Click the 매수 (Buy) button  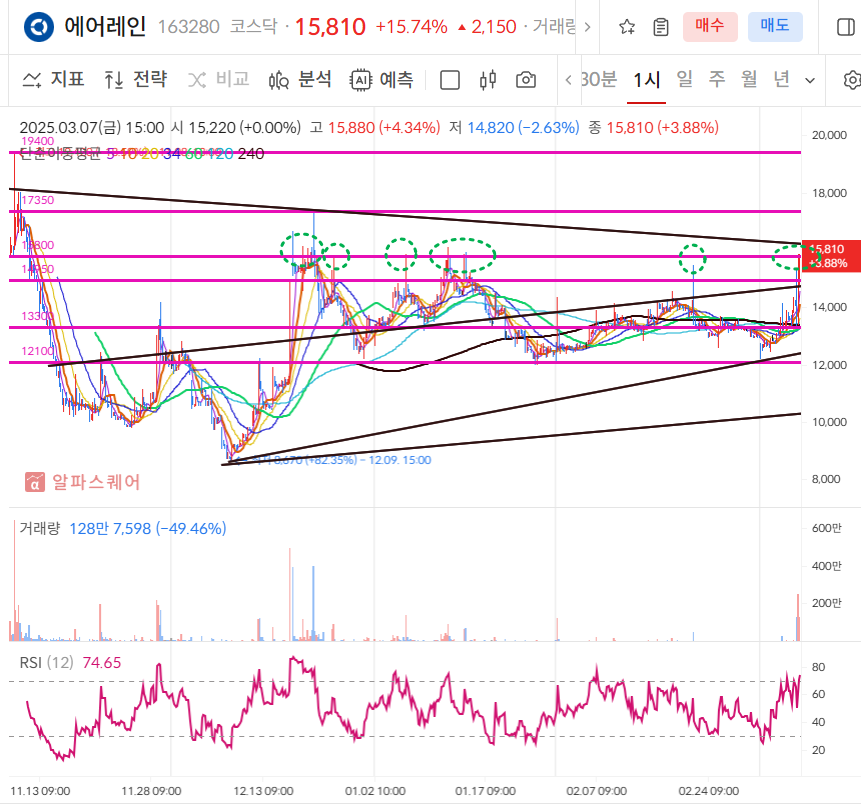(x=710, y=27)
